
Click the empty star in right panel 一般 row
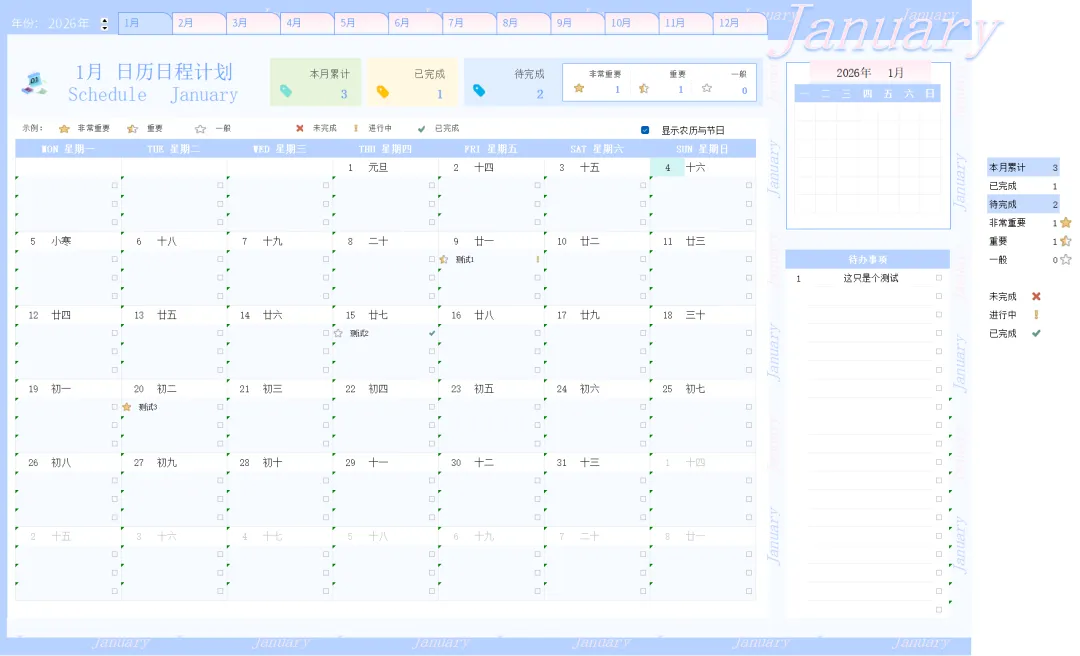click(x=1066, y=260)
